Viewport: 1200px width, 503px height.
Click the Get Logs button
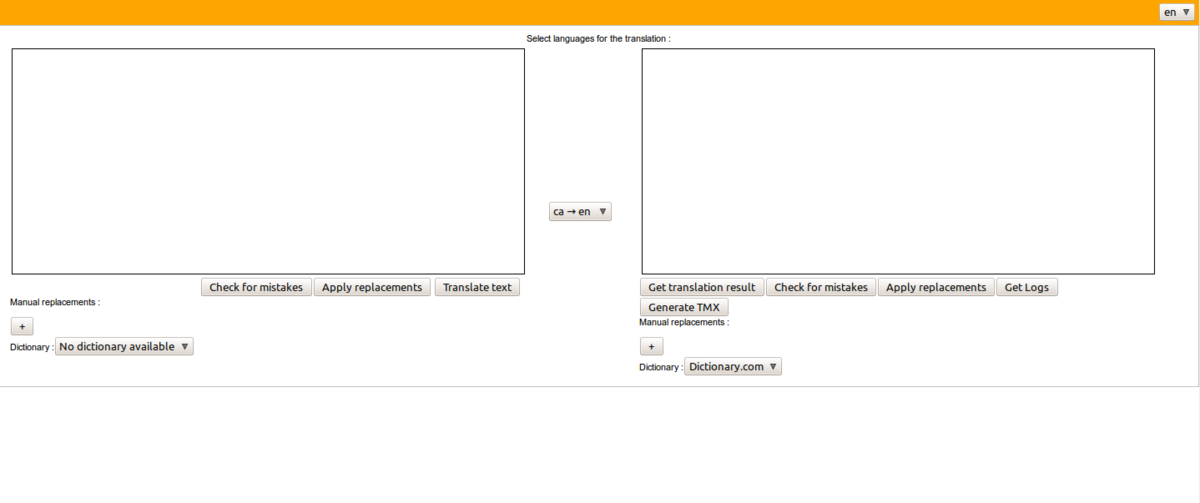click(1026, 287)
